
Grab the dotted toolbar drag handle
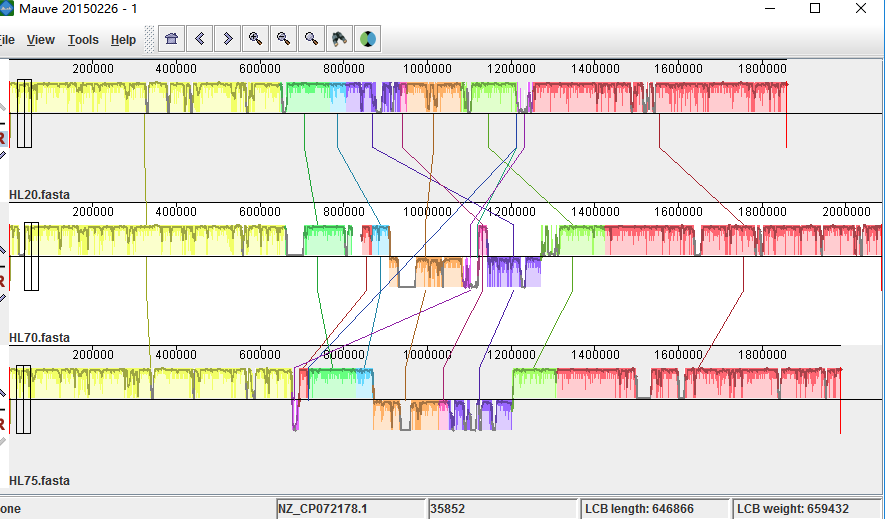click(x=149, y=39)
